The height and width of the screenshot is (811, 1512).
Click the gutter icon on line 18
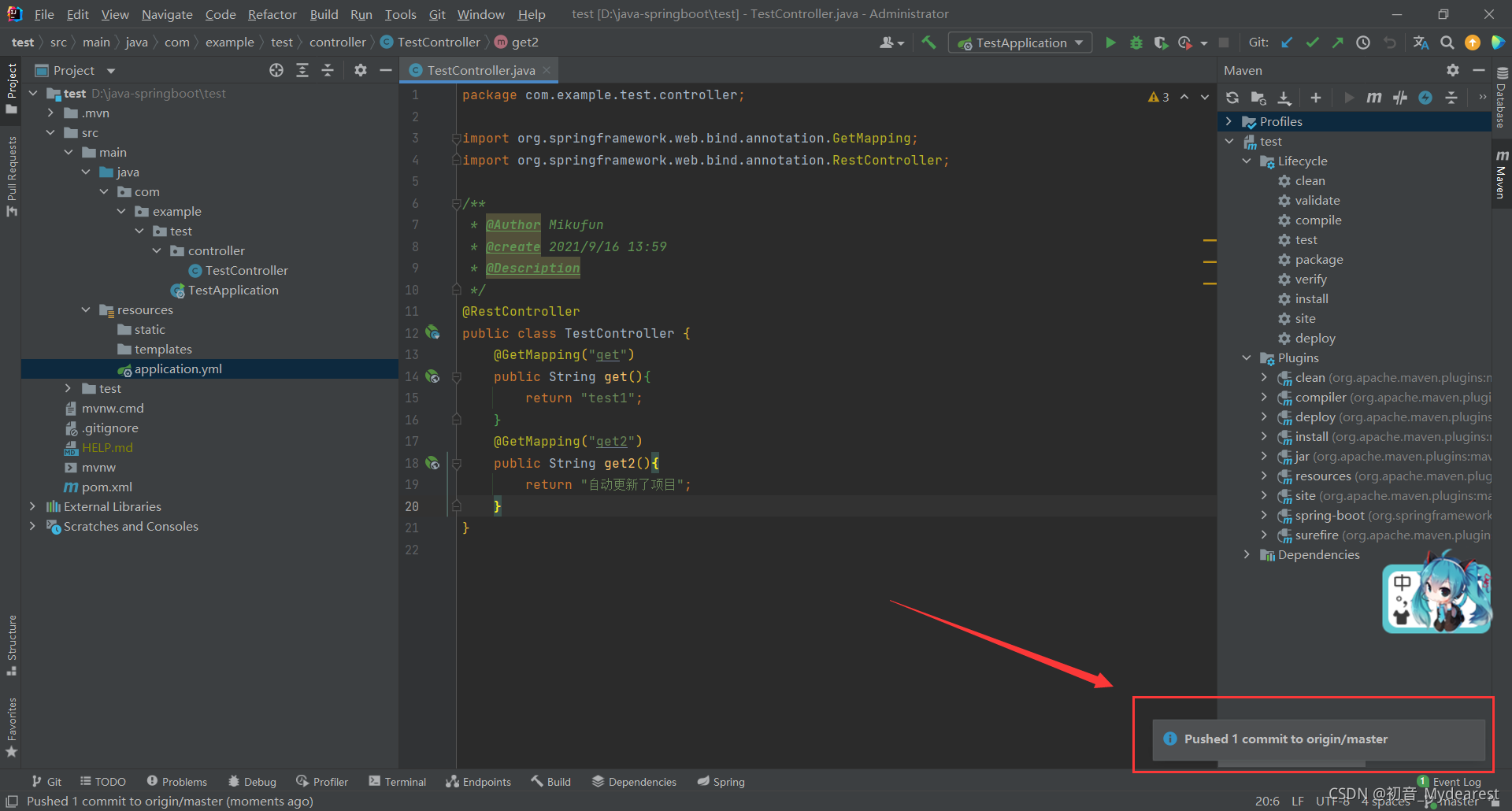tap(432, 463)
